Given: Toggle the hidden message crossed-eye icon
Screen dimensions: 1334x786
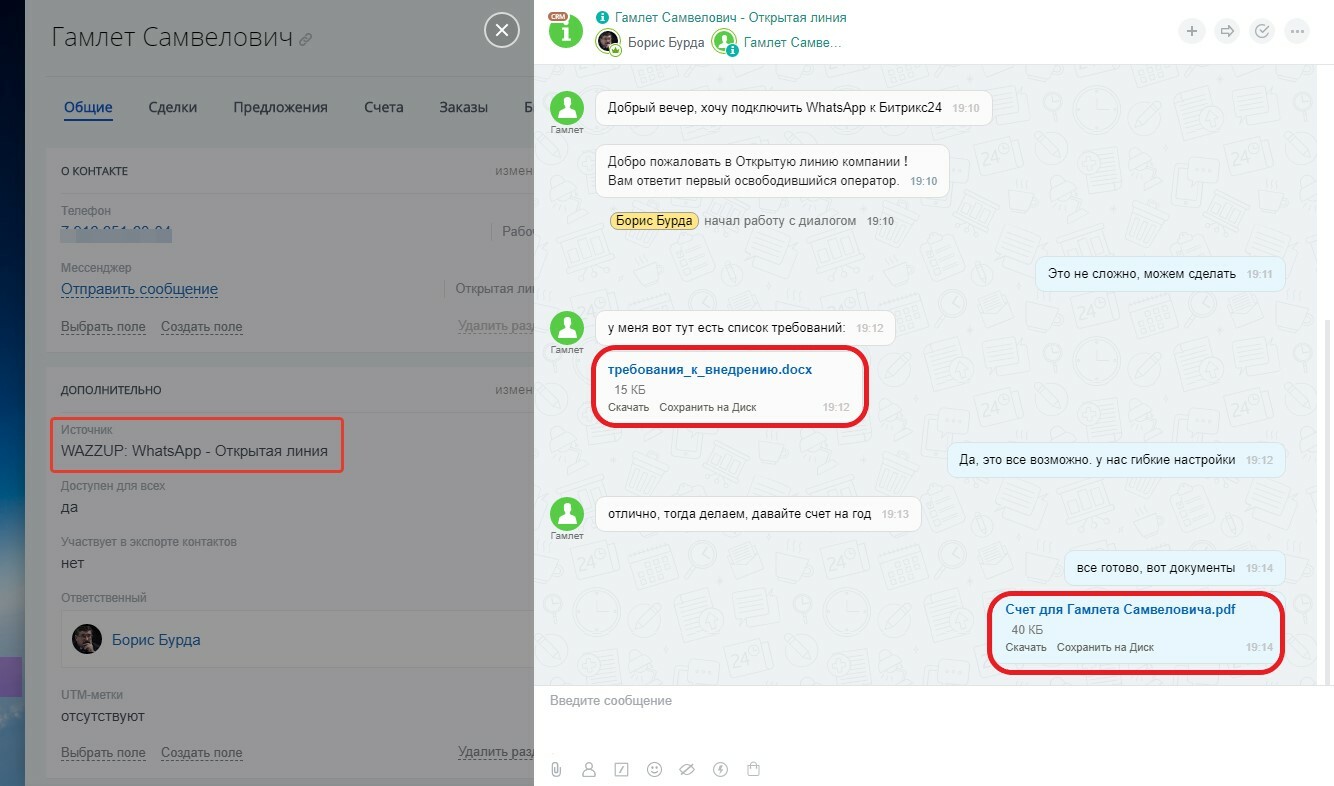Looking at the screenshot, I should coord(686,769).
